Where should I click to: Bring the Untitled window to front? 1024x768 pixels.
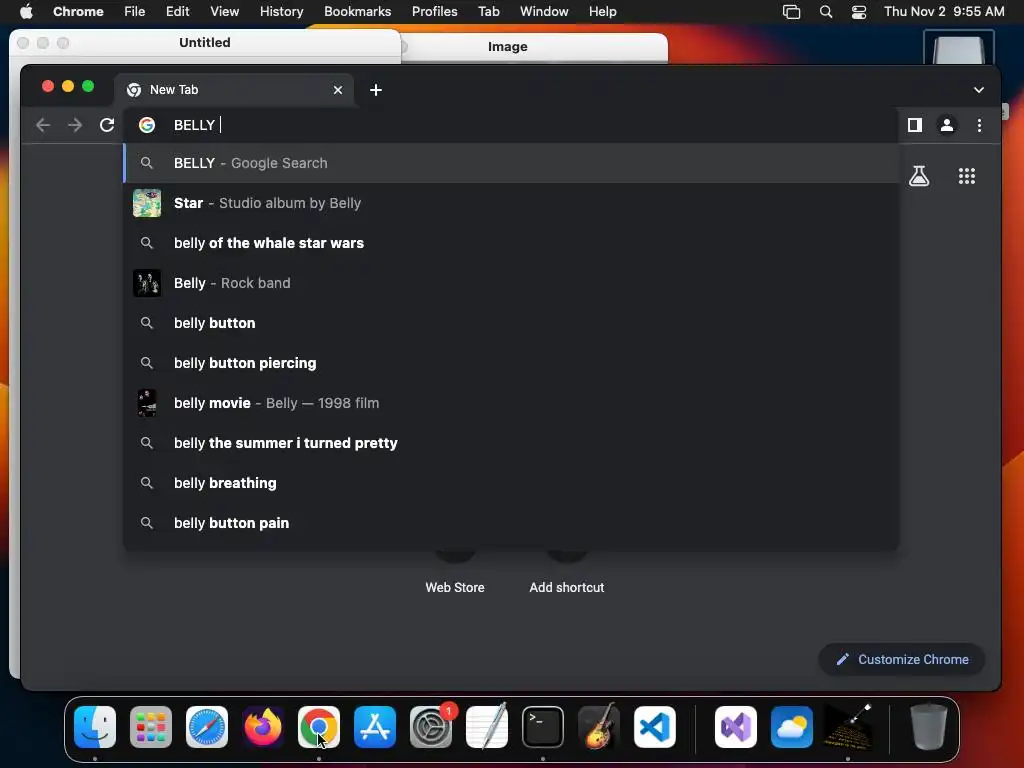point(204,42)
